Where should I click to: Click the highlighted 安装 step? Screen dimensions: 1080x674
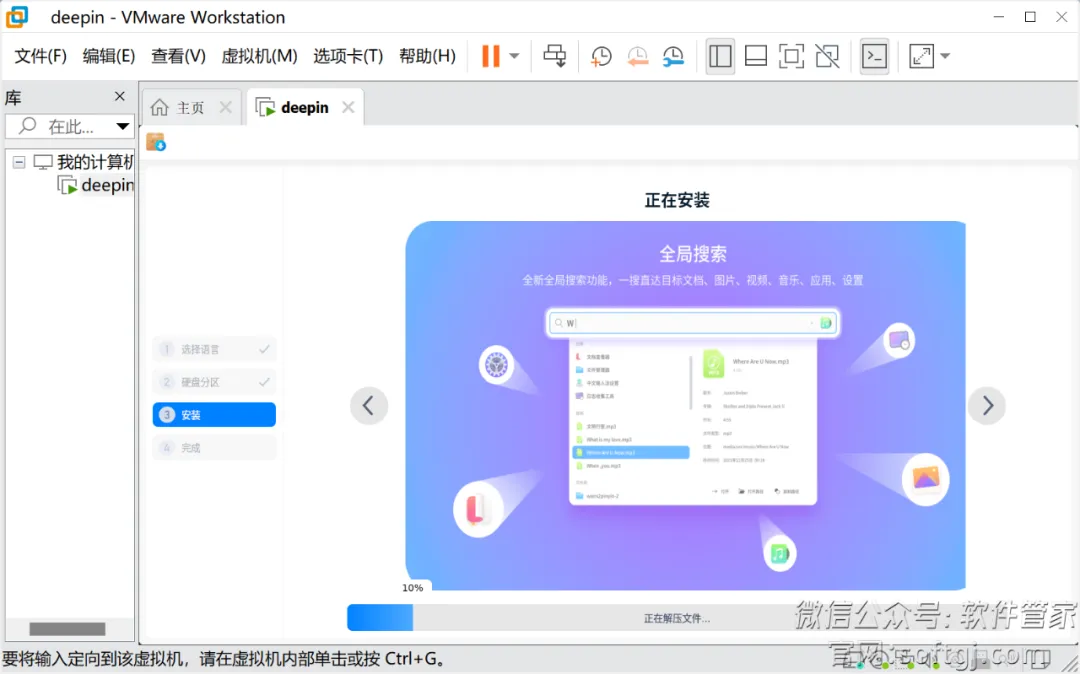214,415
